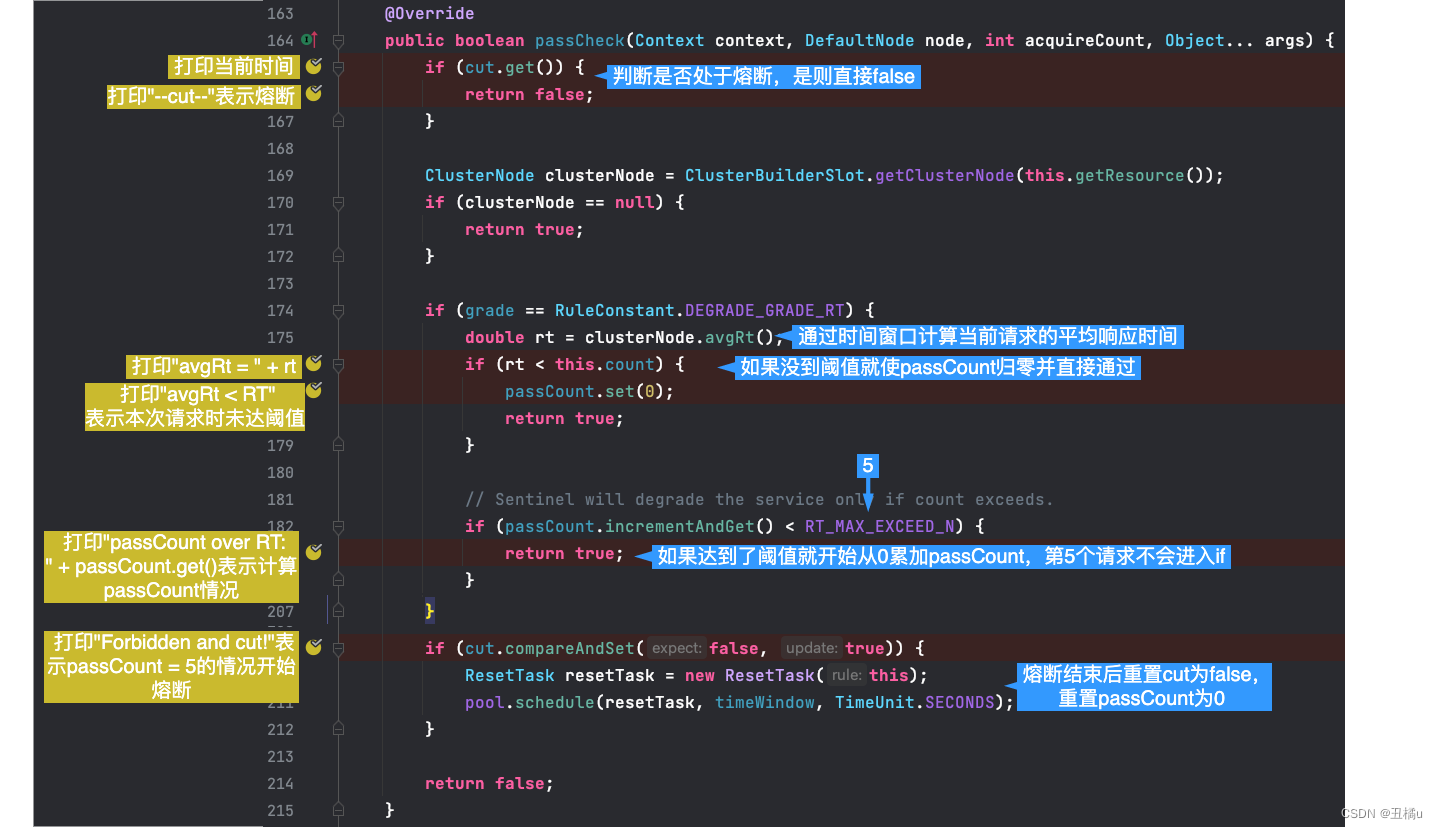Fold the 'if (clusterNode == null)' block at line 170
This screenshot has width=1438, height=829.
[338, 202]
